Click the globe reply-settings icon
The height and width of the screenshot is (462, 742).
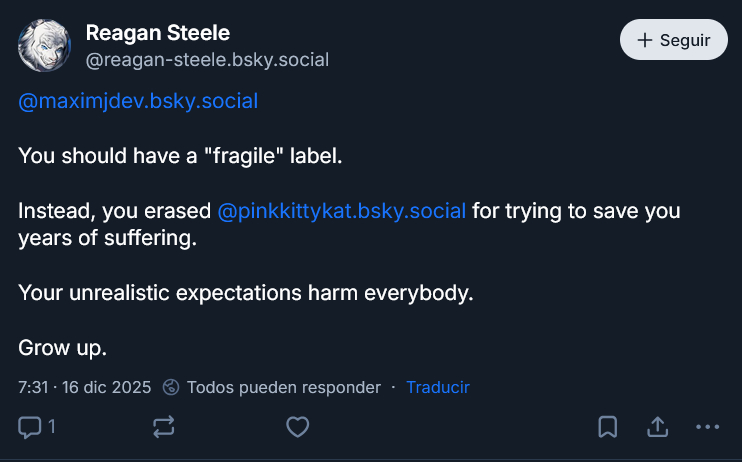click(x=171, y=387)
